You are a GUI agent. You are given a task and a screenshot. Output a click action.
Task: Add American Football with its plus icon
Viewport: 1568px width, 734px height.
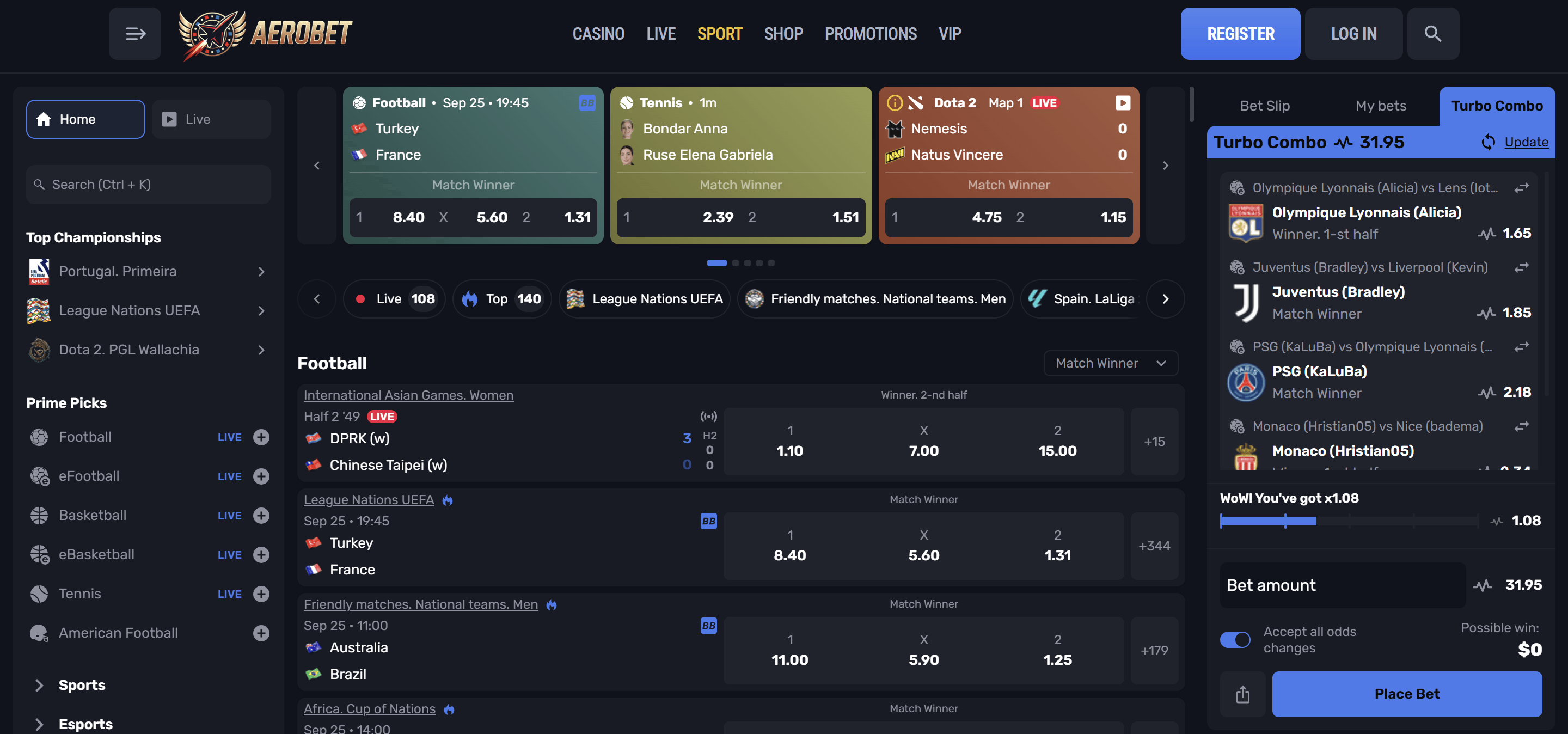tap(261, 633)
